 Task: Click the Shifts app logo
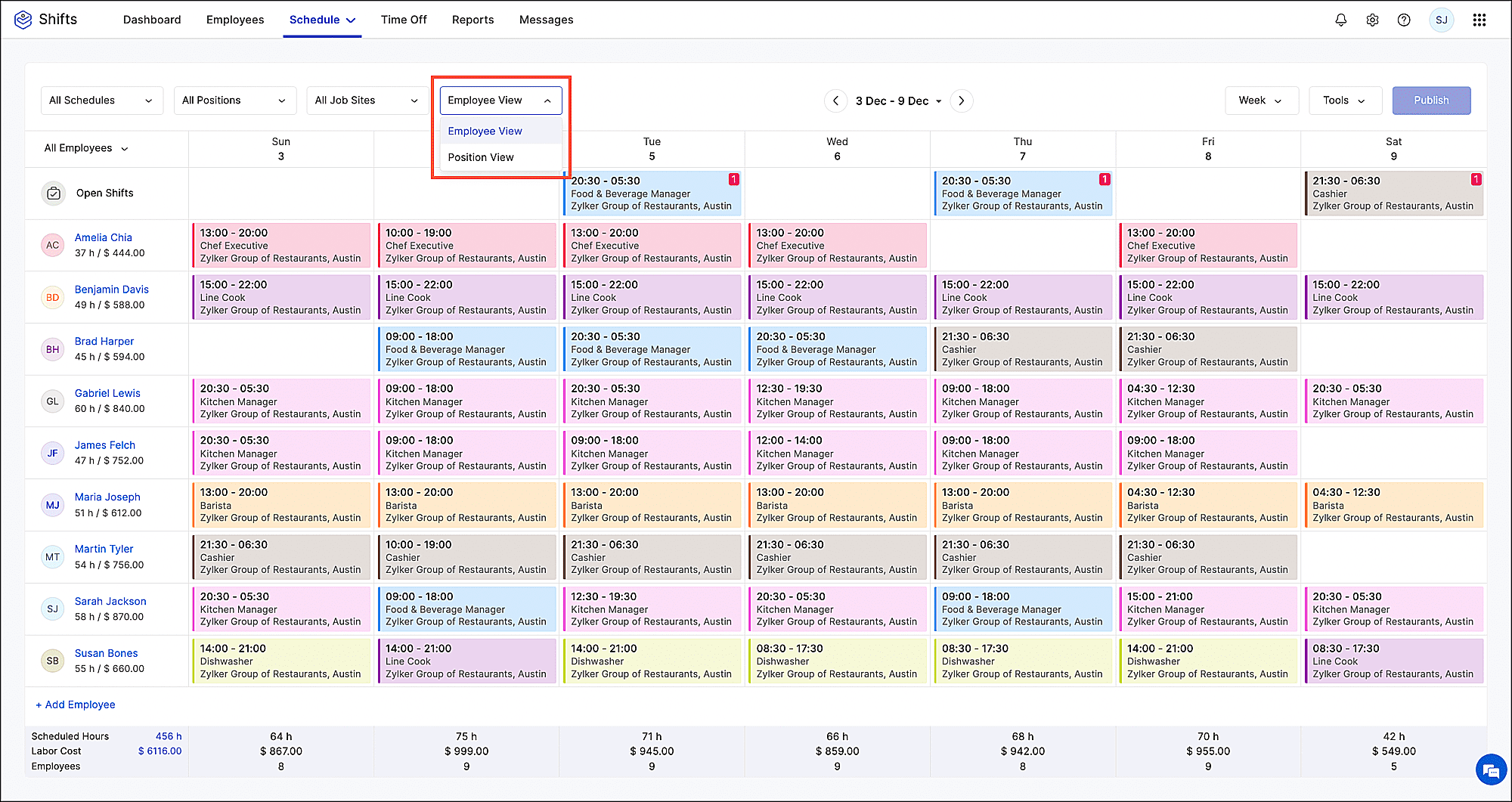tap(23, 20)
